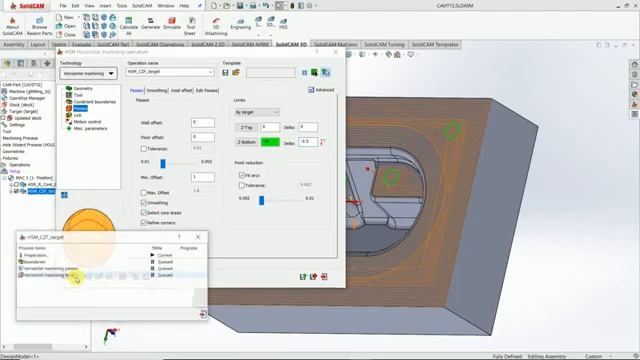Run Calculate All in the ribbon
Screen dimensions: 640x360
coord(129,27)
